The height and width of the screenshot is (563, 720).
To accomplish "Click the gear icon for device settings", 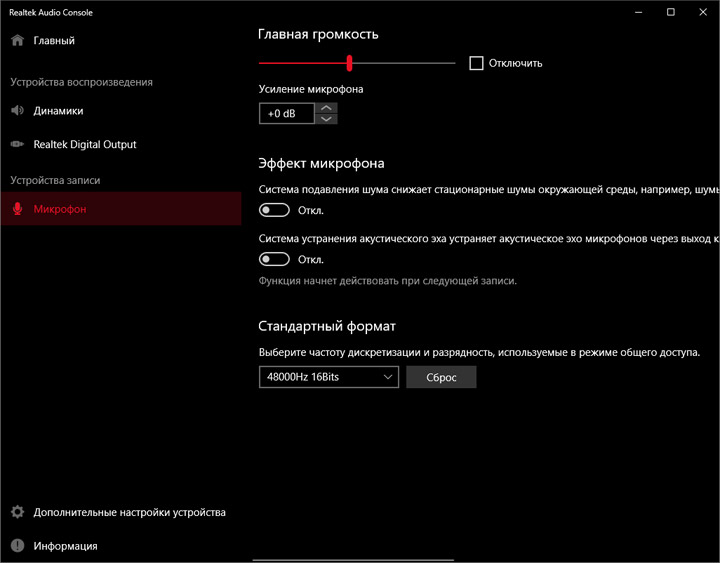I will 17,512.
